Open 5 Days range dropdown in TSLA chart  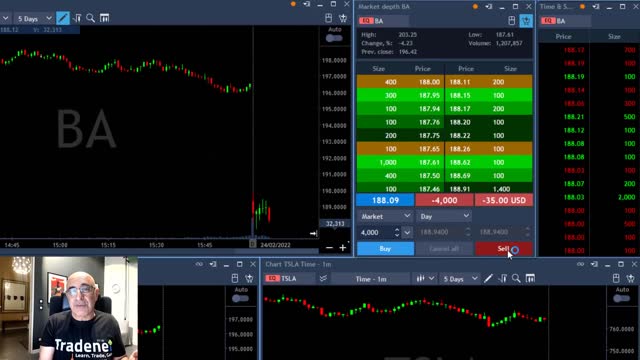click(x=460, y=279)
